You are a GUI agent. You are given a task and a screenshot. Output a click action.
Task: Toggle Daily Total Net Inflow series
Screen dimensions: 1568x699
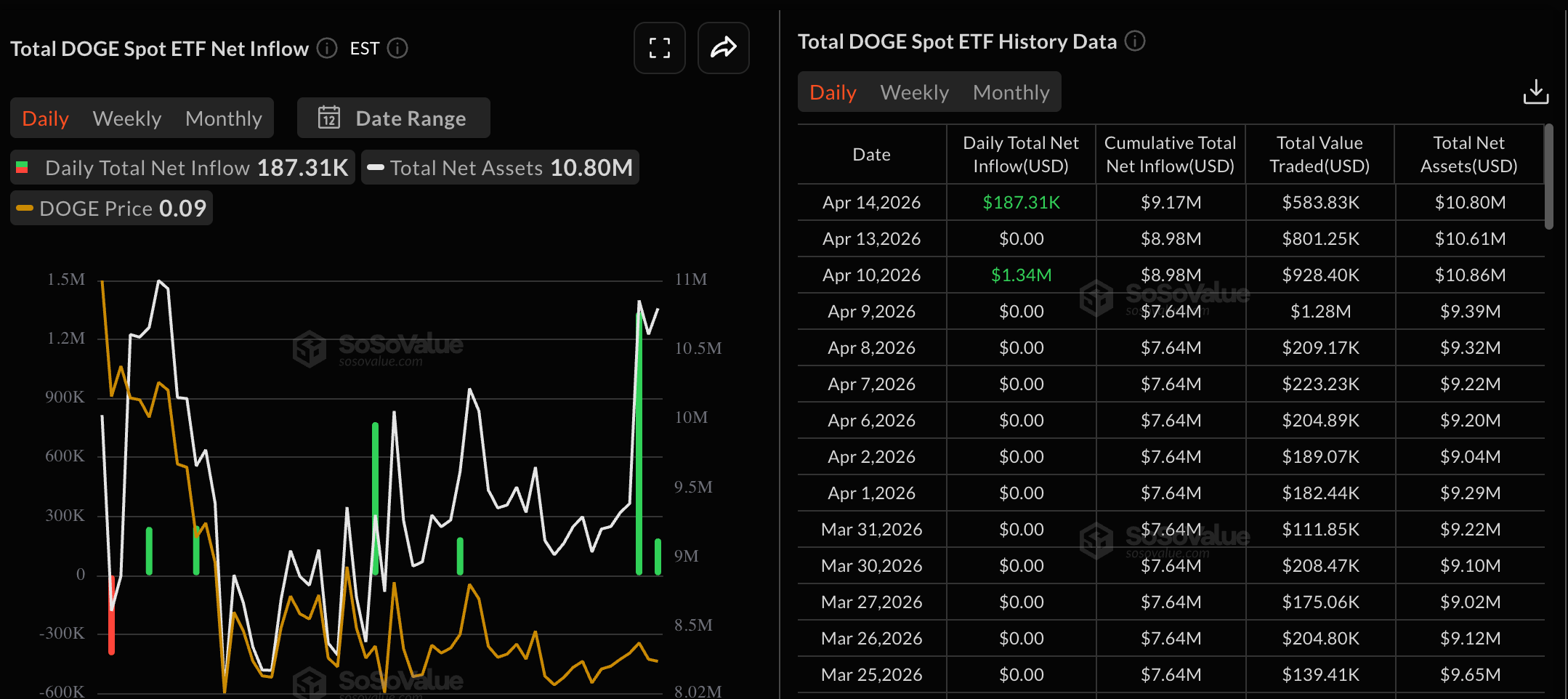coord(182,168)
